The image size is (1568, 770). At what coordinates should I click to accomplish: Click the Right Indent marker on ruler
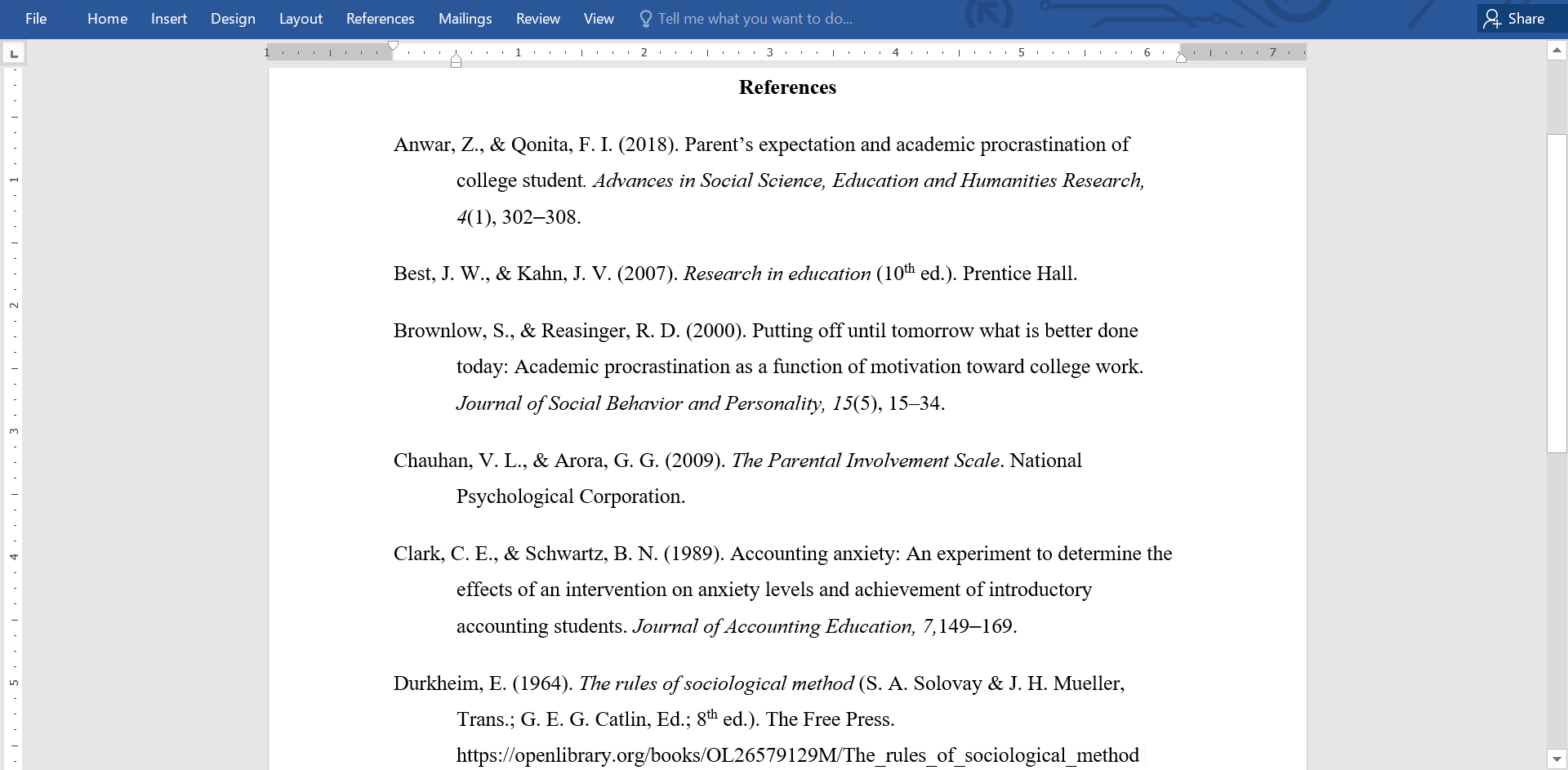tap(1181, 57)
